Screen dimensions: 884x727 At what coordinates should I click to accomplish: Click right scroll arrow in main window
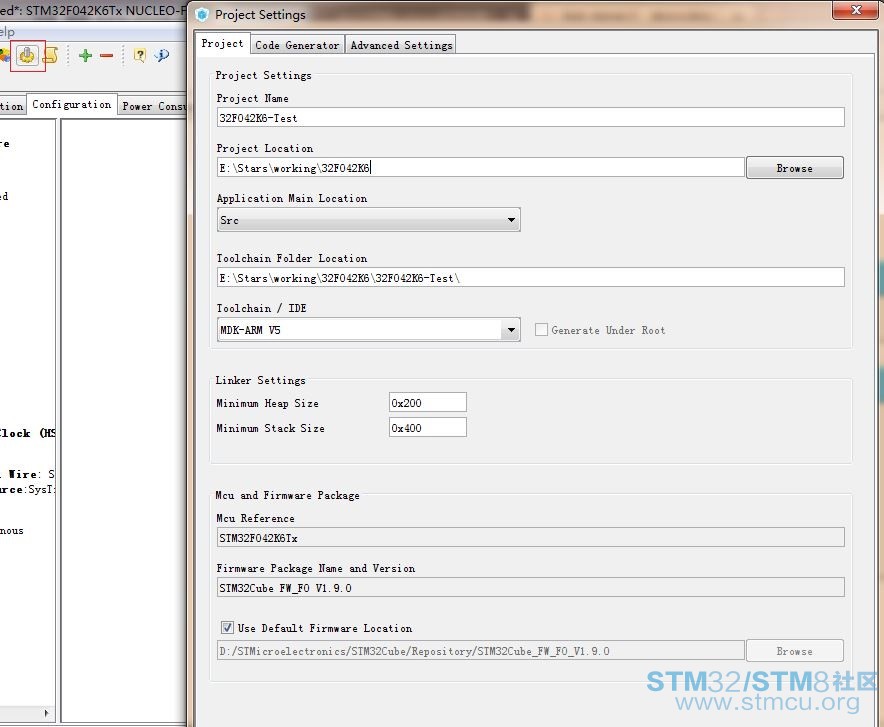(46, 713)
